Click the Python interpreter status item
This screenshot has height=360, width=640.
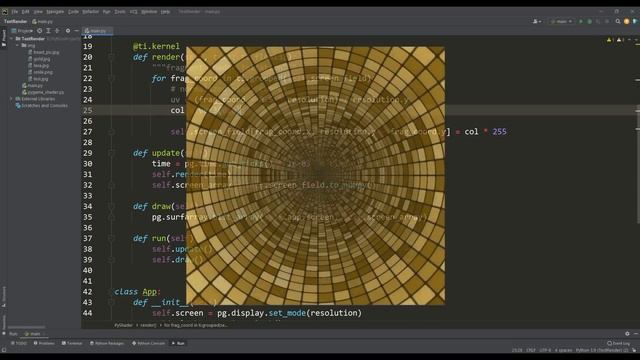click(x=602, y=350)
